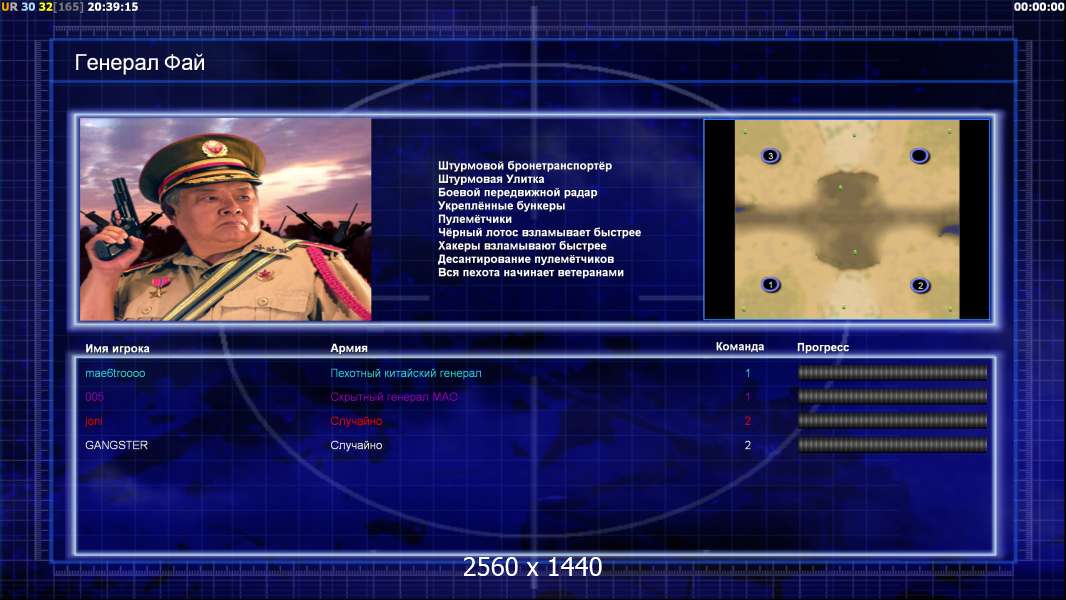Click joni's 'Случайно' army entry
This screenshot has width=1066, height=600.
point(356,421)
